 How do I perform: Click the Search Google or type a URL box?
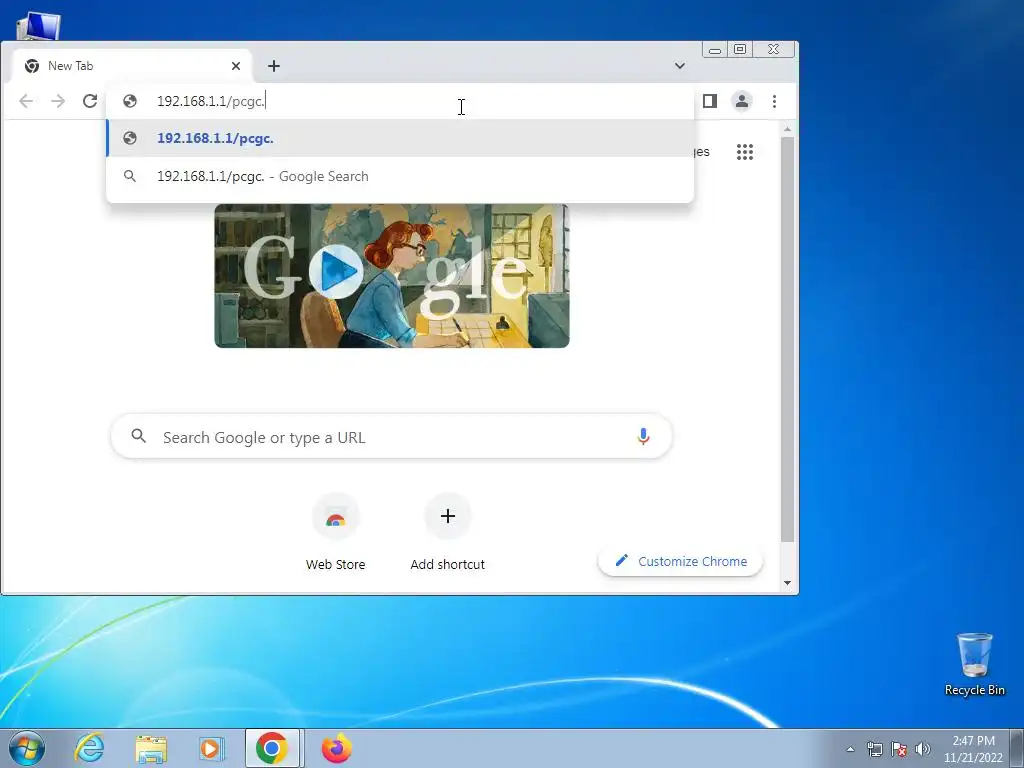392,437
